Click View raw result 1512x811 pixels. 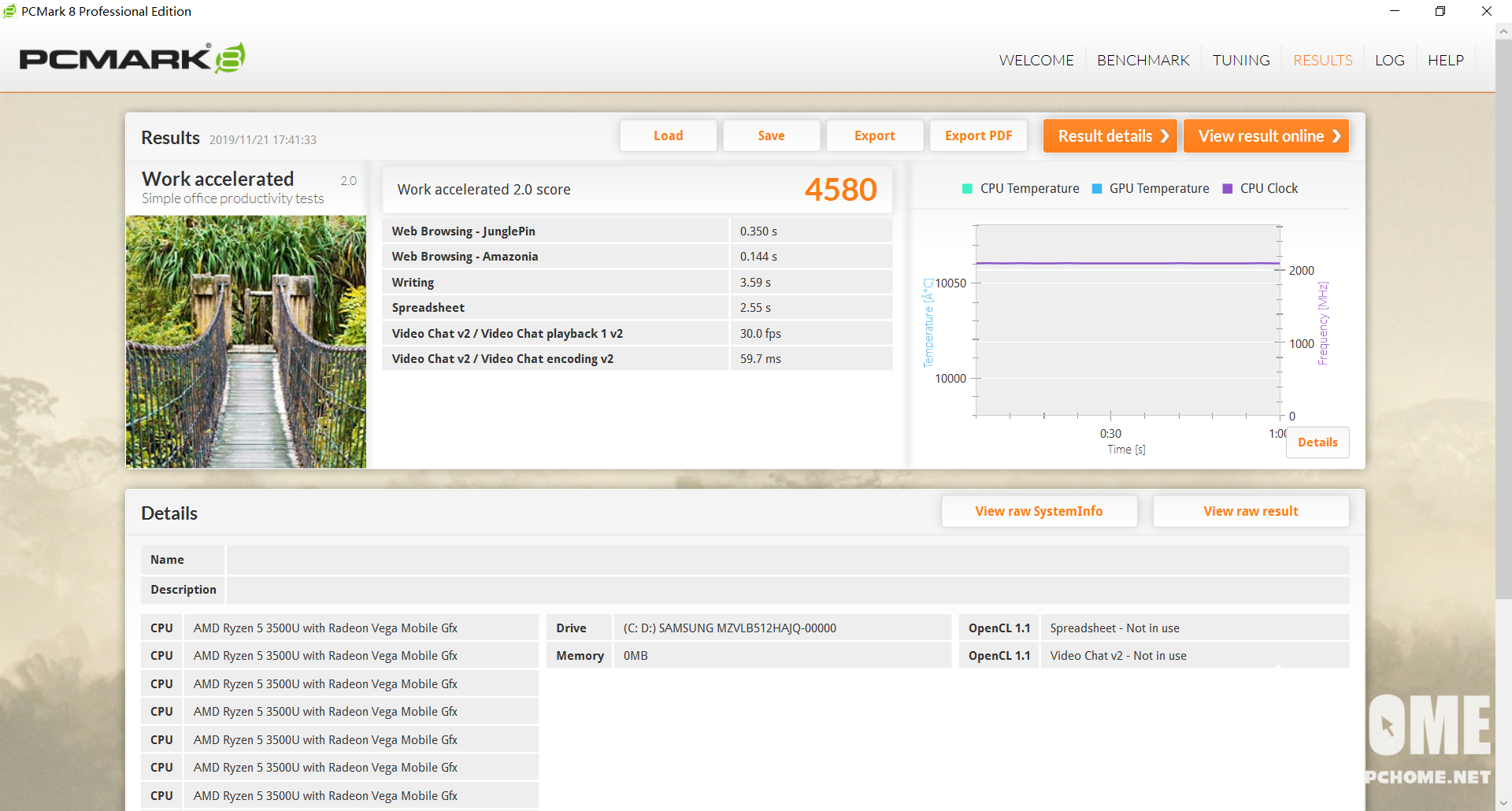[x=1251, y=511]
